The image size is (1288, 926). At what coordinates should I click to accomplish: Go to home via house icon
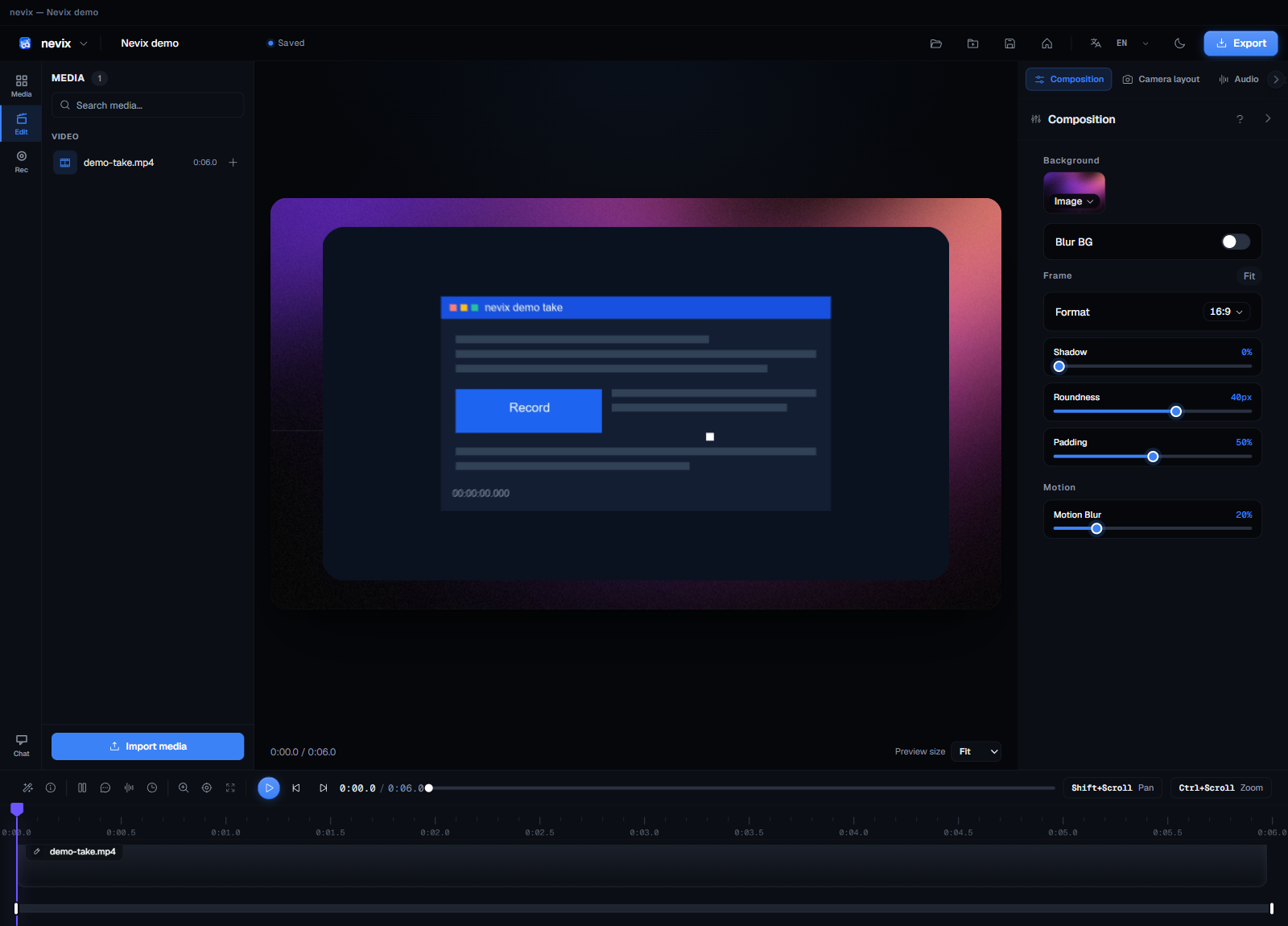tap(1046, 43)
